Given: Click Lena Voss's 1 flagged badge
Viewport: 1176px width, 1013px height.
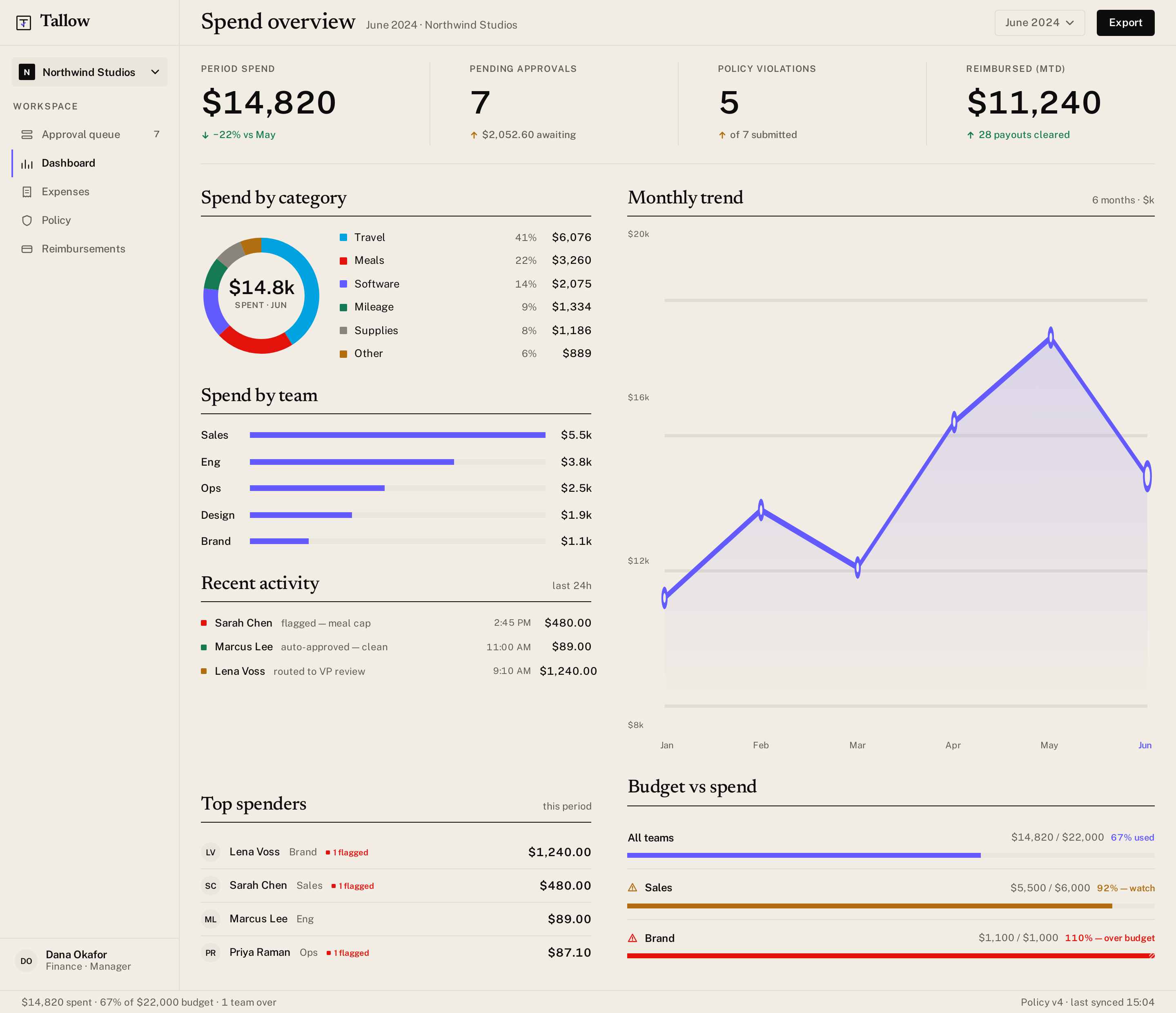Looking at the screenshot, I should (x=347, y=852).
